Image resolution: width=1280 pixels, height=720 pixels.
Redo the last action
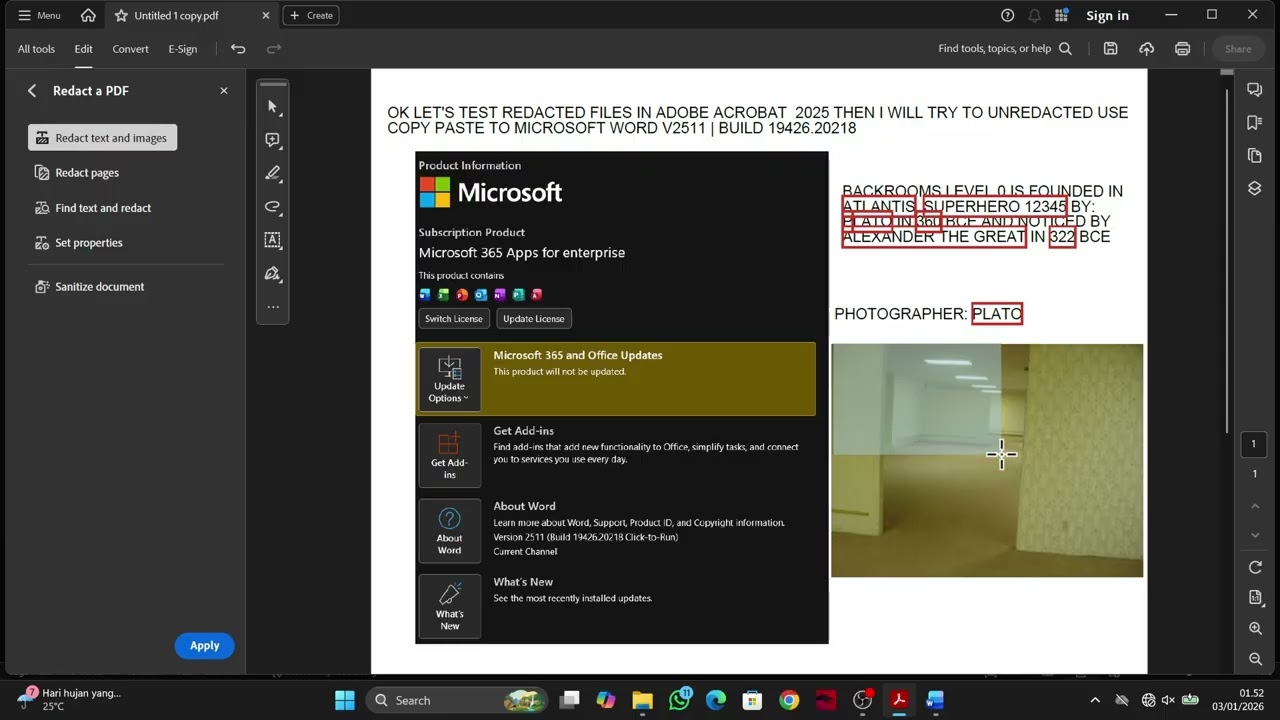[x=274, y=49]
